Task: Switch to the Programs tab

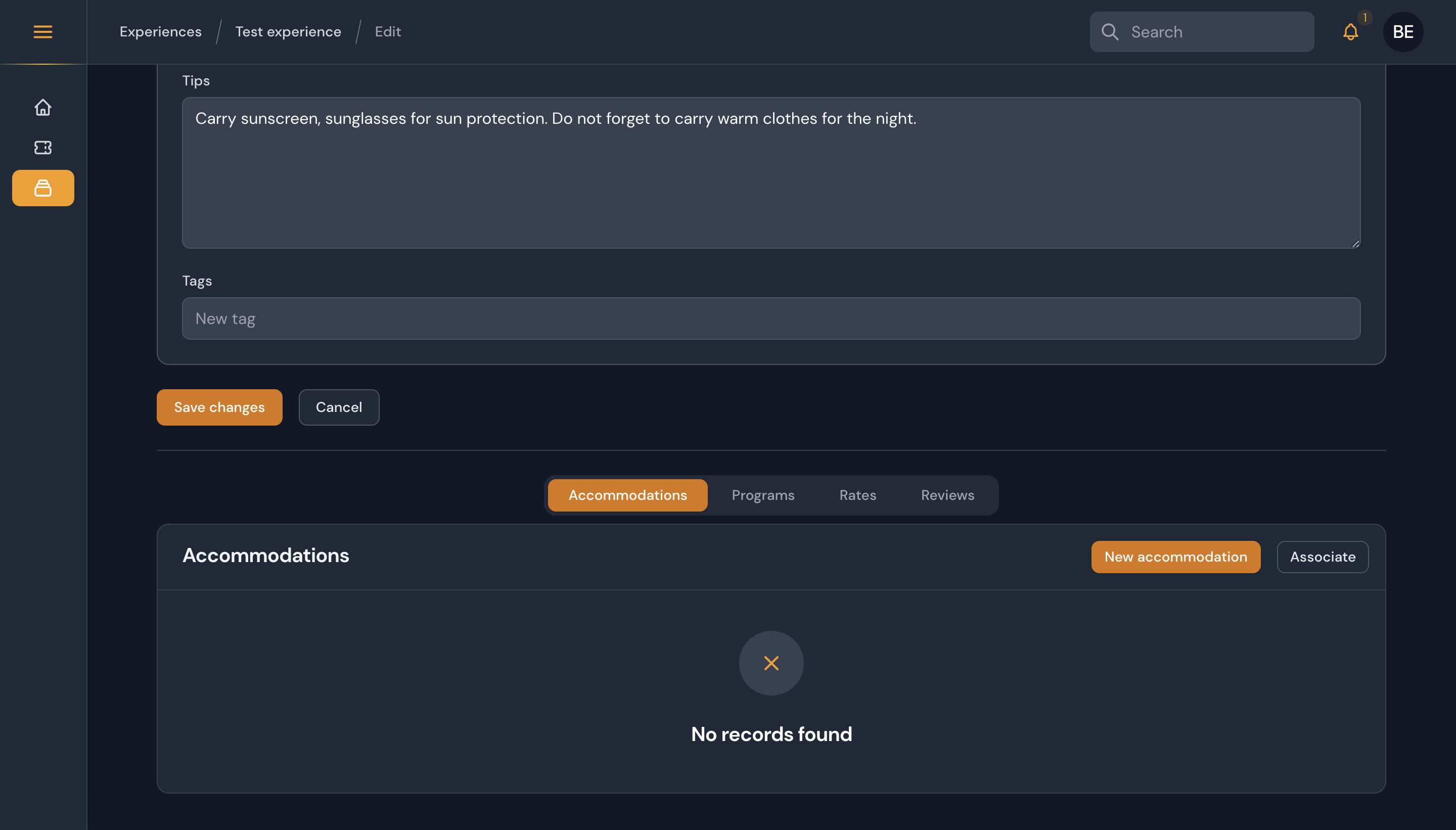Action: 763,495
